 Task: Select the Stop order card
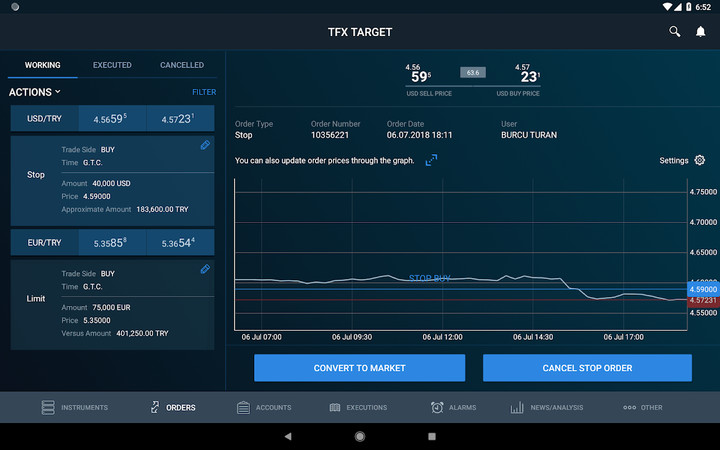(x=112, y=180)
